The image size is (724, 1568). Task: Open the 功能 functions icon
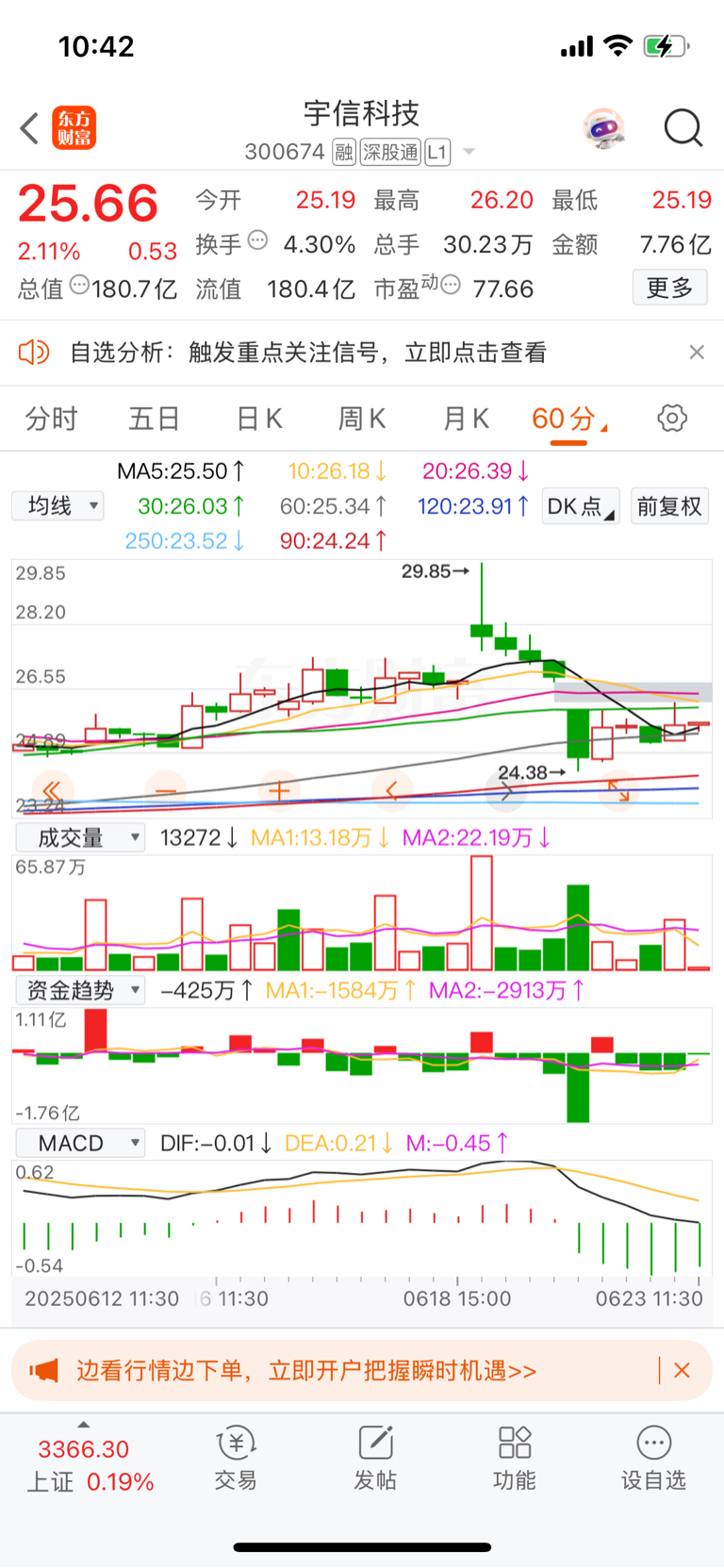tap(515, 1458)
